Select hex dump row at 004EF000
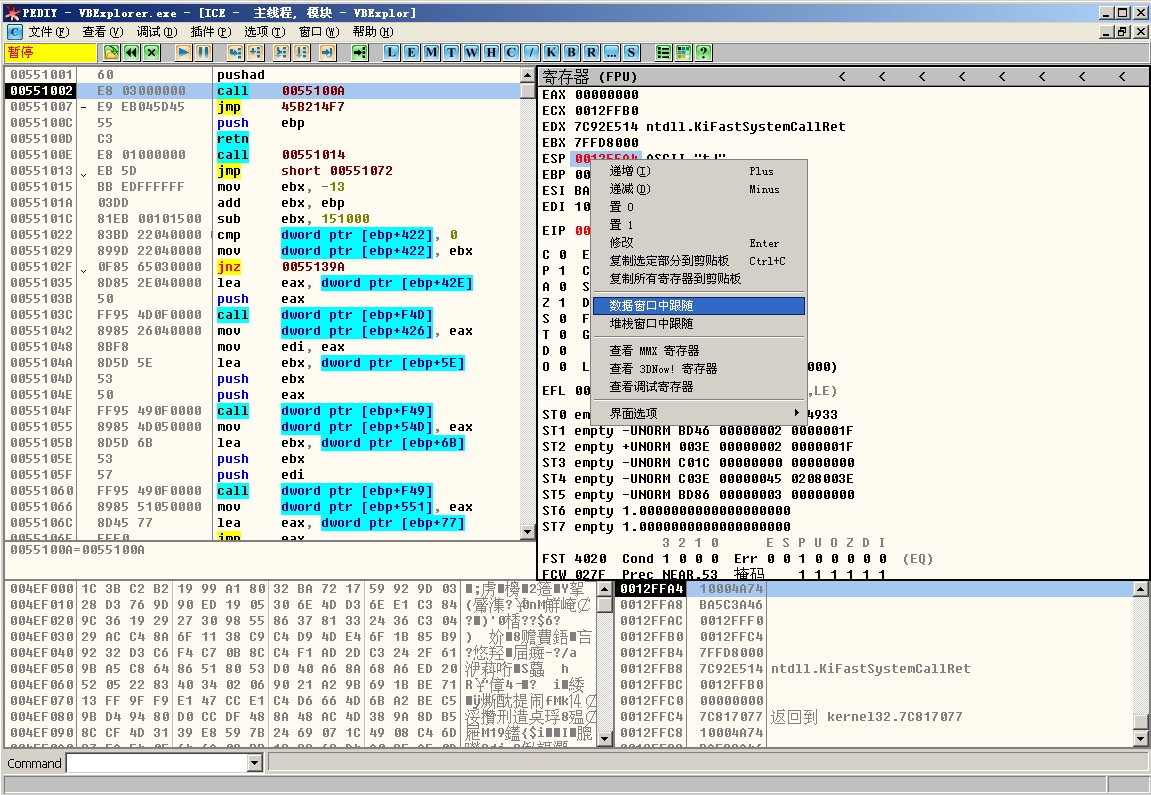Image resolution: width=1151 pixels, height=795 pixels. coord(300,589)
